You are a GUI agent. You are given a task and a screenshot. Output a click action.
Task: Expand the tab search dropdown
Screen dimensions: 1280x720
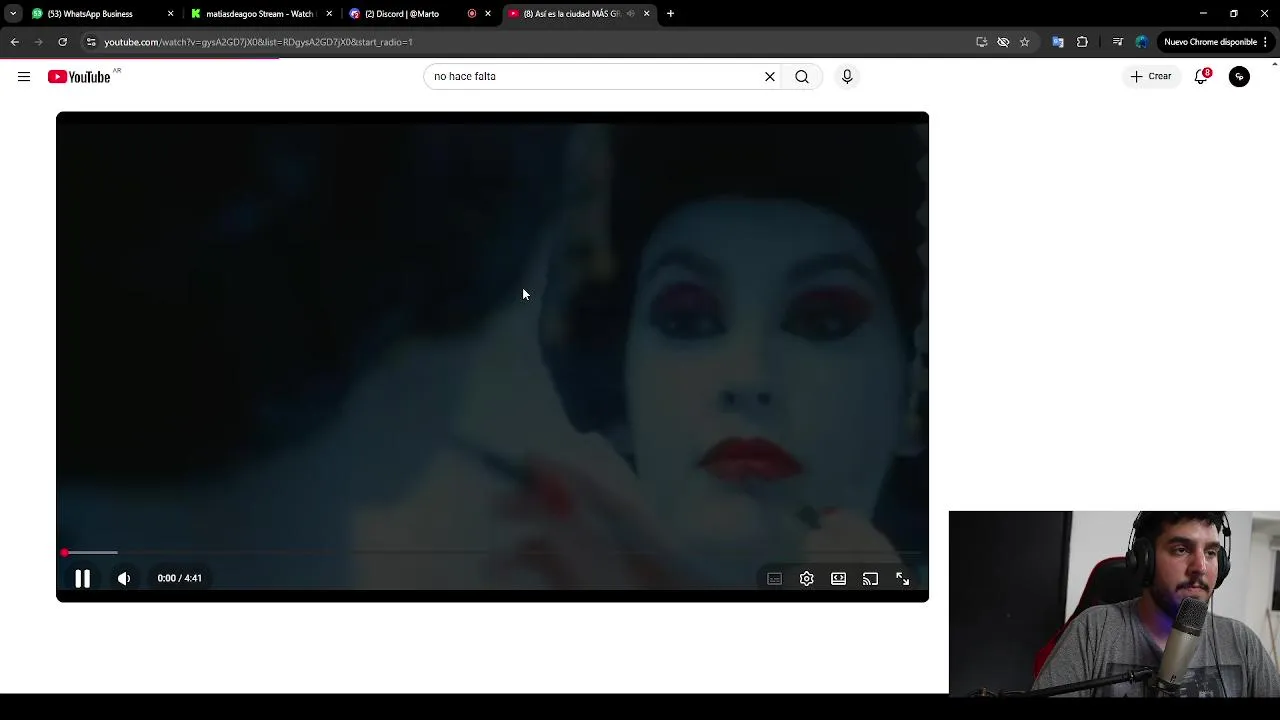tap(13, 14)
